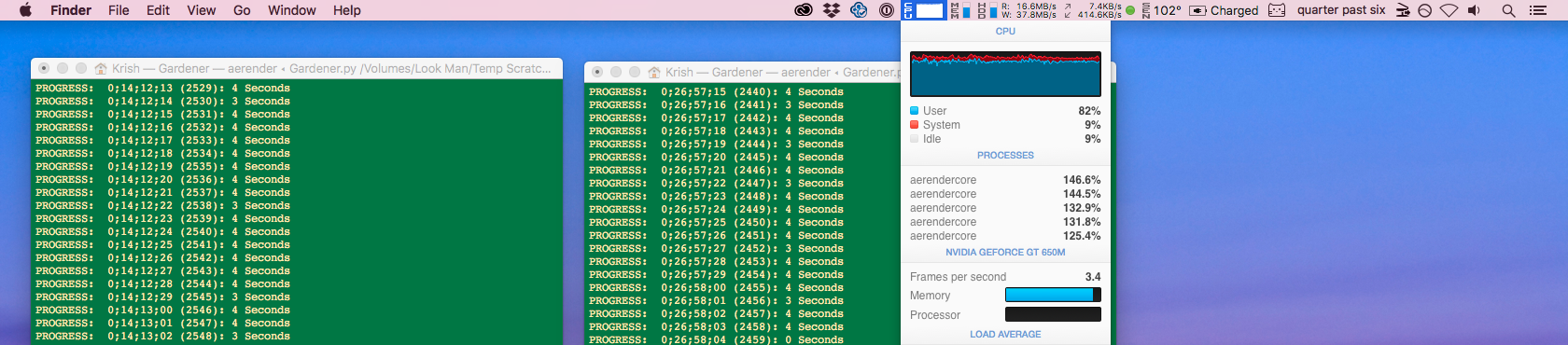
Task: Click the home folder icon in left terminal title
Action: coord(101,69)
